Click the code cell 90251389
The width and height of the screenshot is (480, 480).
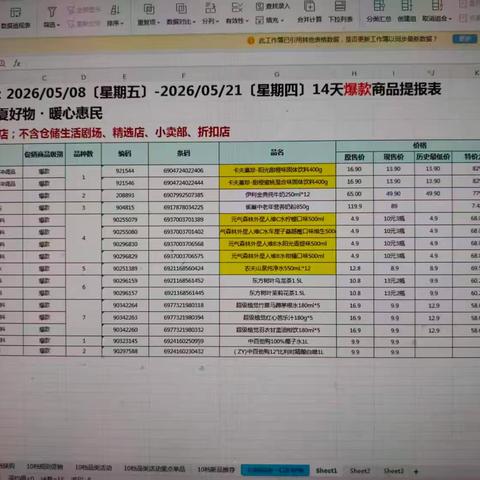click(125, 268)
